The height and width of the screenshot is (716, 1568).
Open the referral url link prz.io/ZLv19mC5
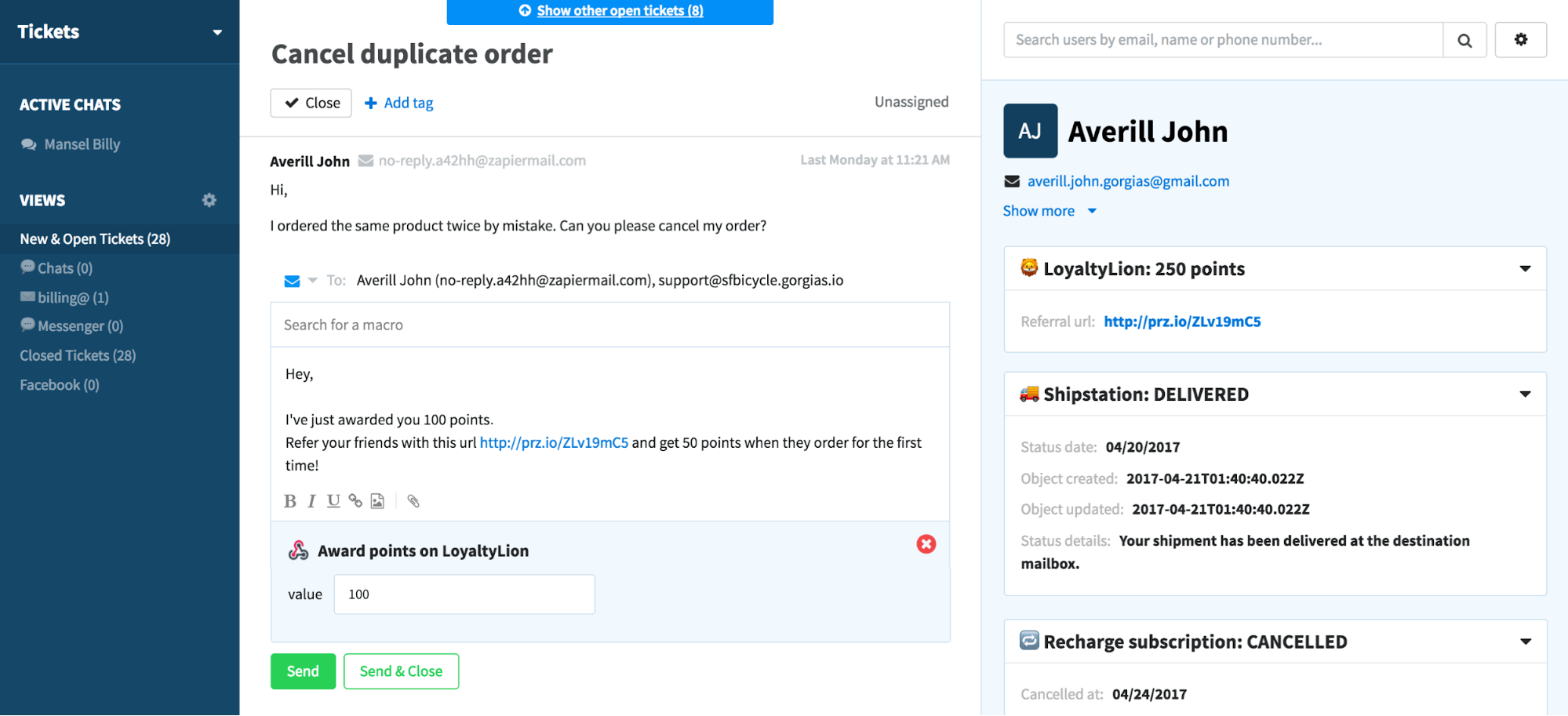(x=1181, y=321)
